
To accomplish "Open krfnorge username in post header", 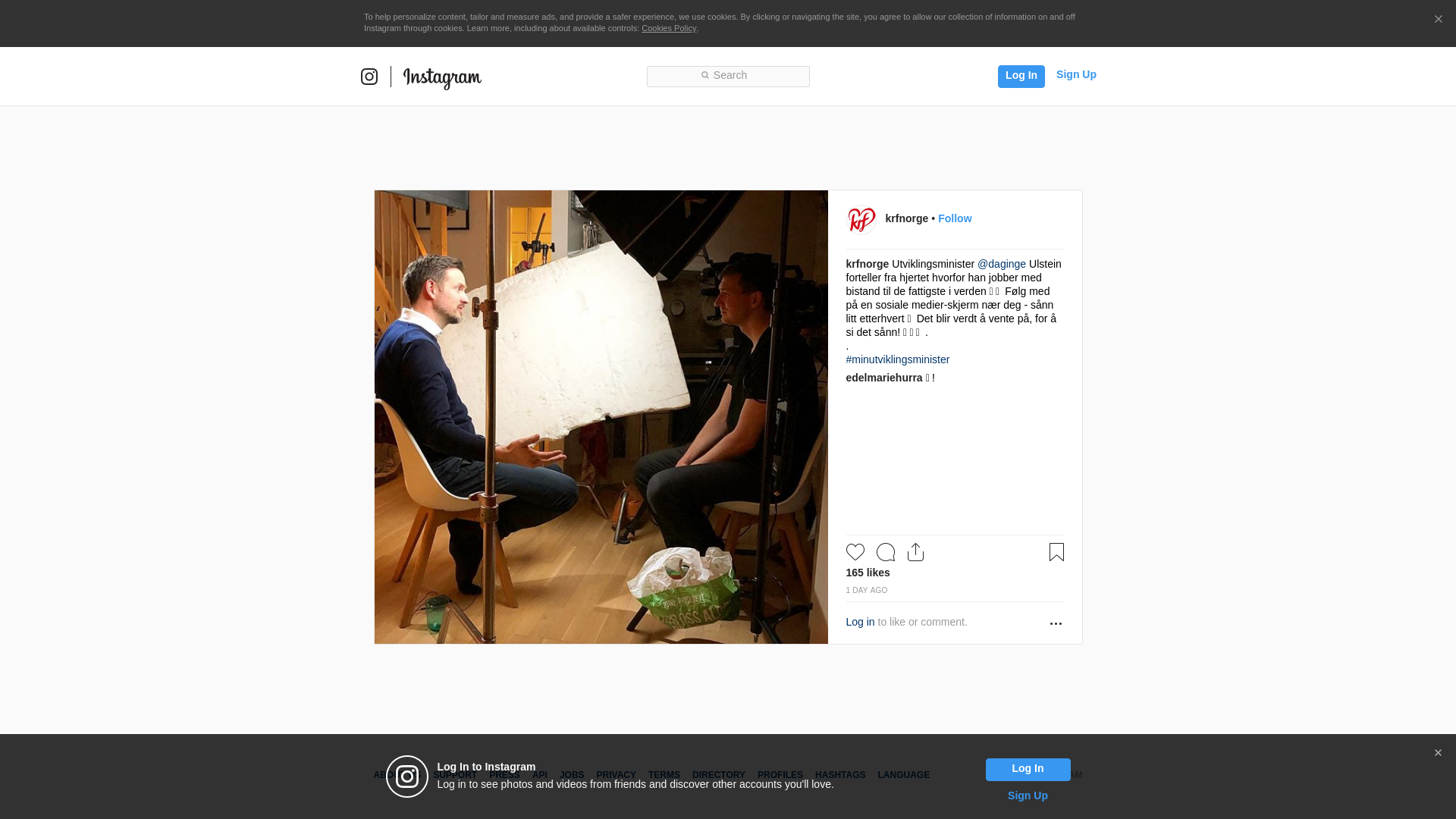I will pyautogui.click(x=906, y=218).
